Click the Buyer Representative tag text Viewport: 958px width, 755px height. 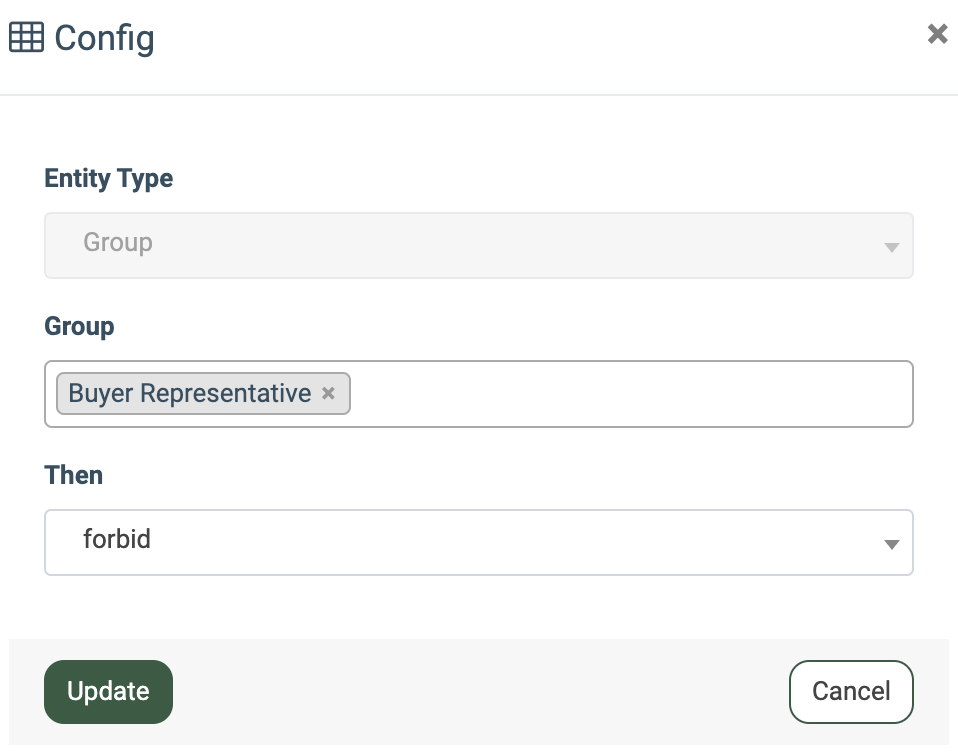(x=190, y=394)
